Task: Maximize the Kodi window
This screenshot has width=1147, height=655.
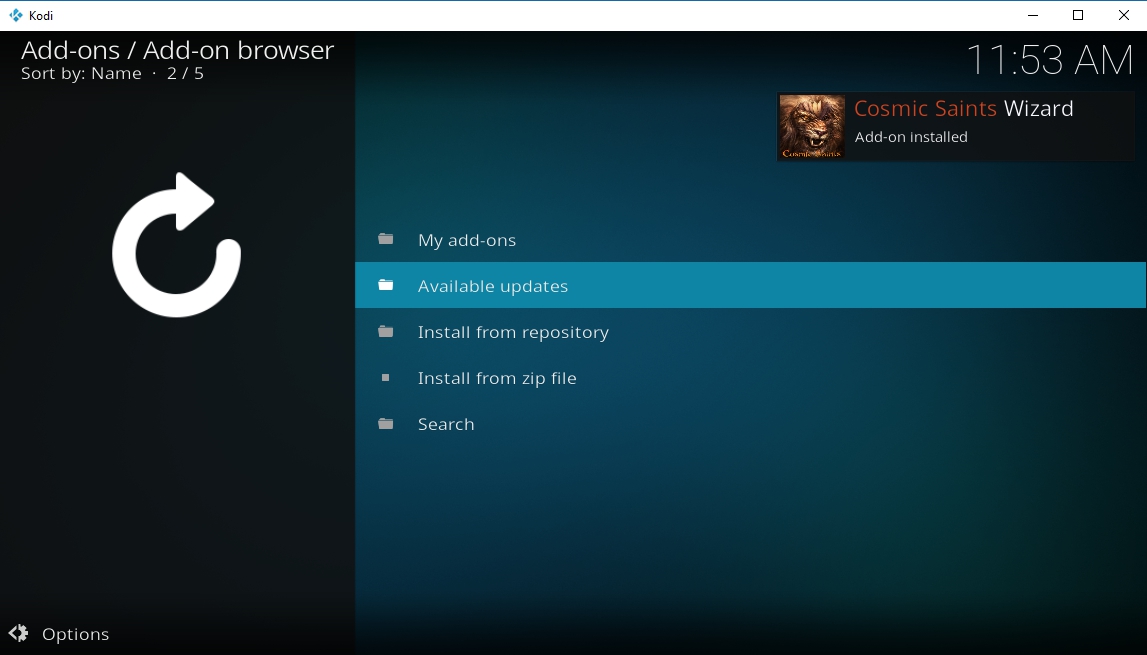Action: [1078, 15]
